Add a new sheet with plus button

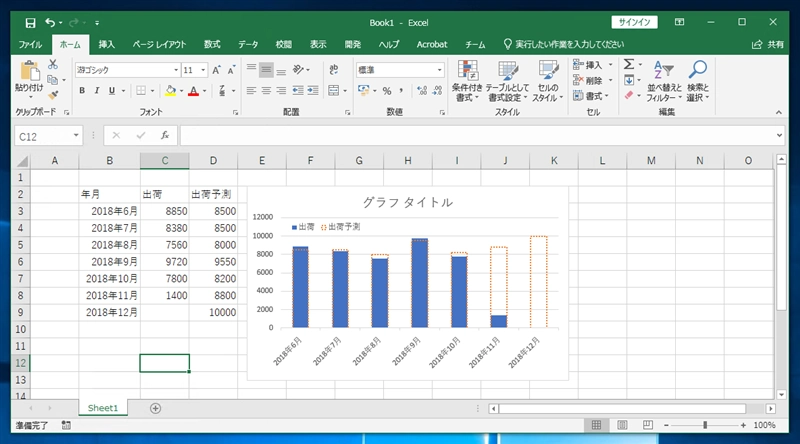coord(156,408)
